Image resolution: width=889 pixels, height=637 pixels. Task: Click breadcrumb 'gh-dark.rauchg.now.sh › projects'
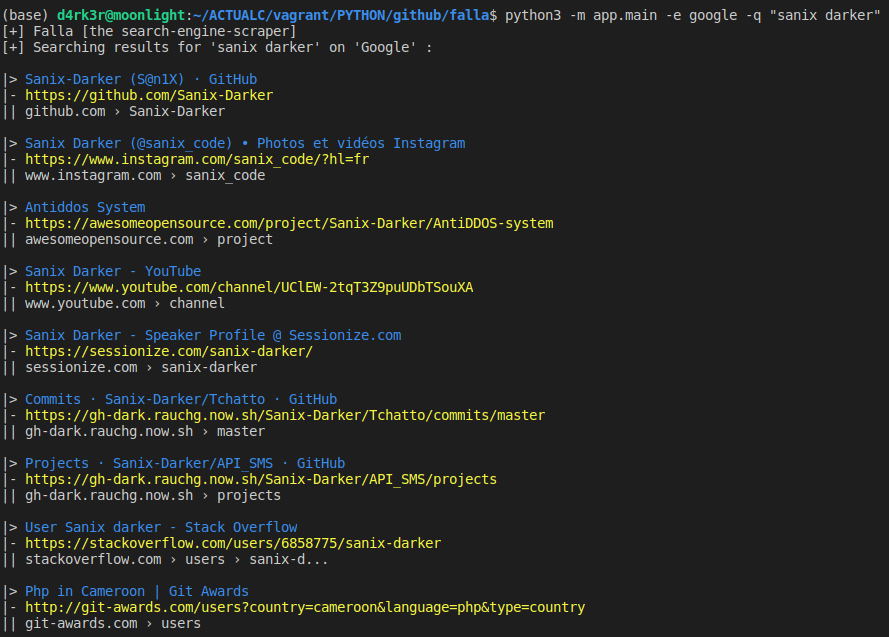pos(153,496)
